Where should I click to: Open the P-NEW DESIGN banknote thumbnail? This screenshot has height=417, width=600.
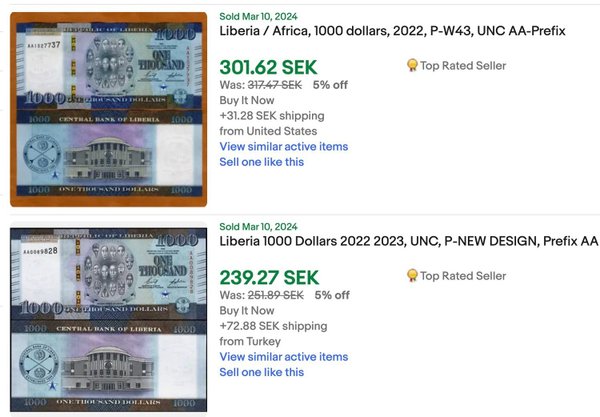click(x=107, y=320)
